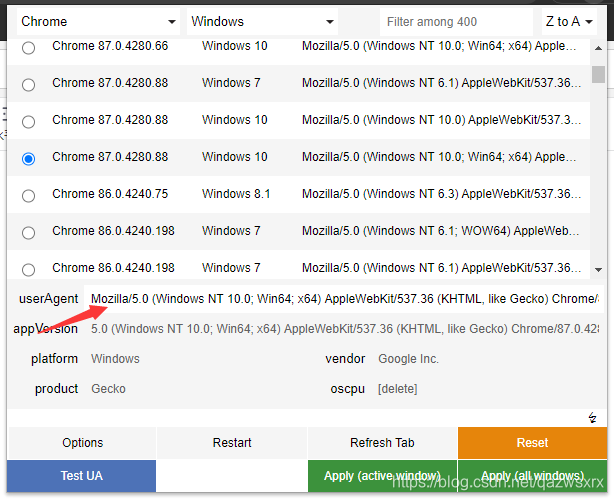
Task: Open the Z to A sort dropdown
Action: pyautogui.click(x=569, y=22)
